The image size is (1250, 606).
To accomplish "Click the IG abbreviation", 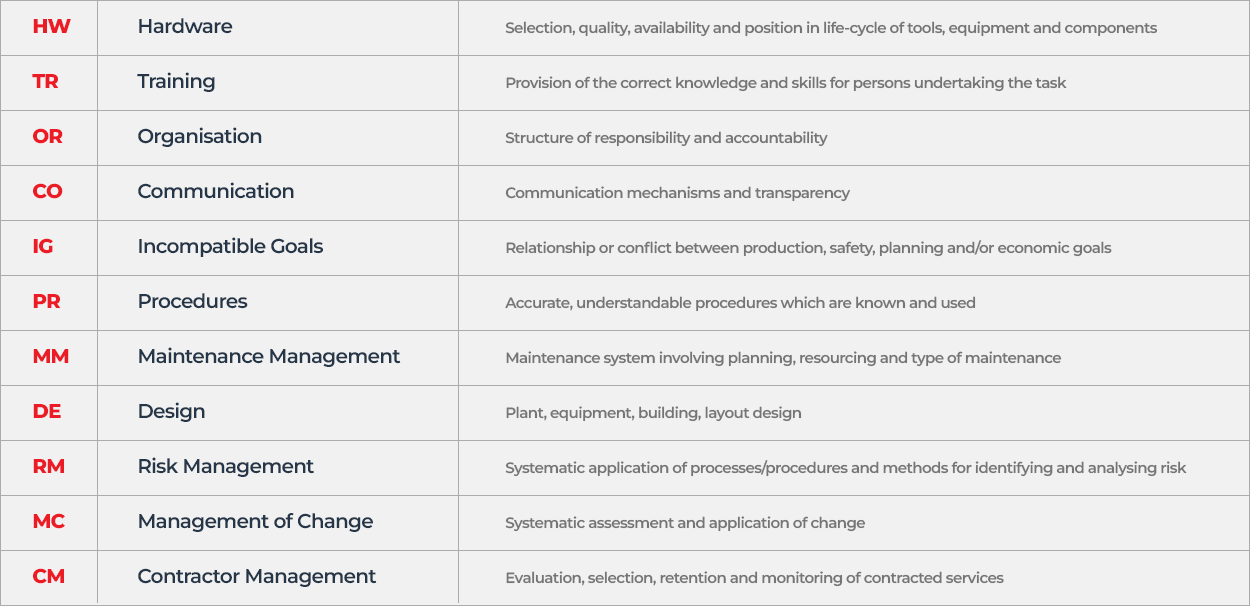I will click(x=43, y=247).
